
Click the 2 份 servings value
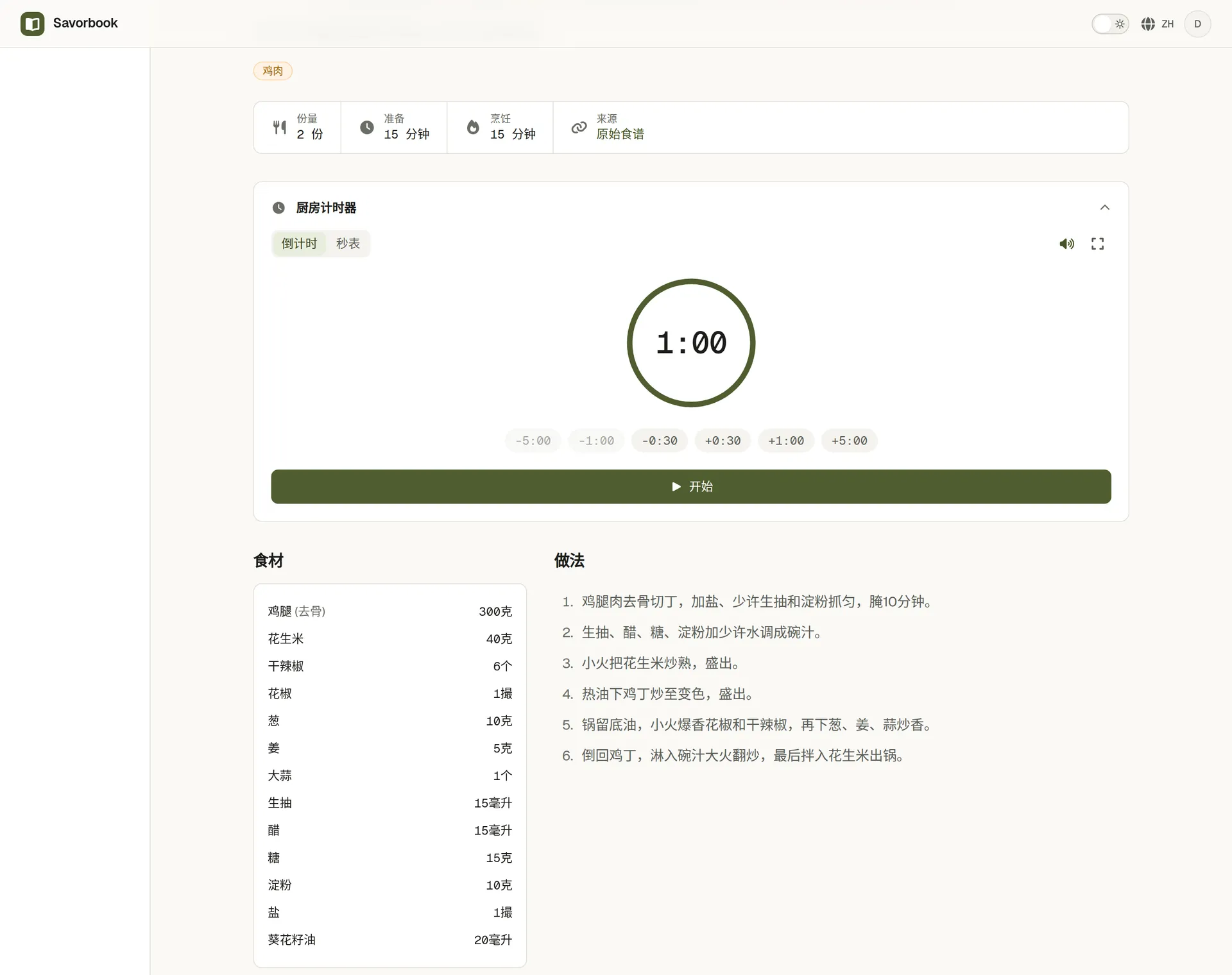310,134
